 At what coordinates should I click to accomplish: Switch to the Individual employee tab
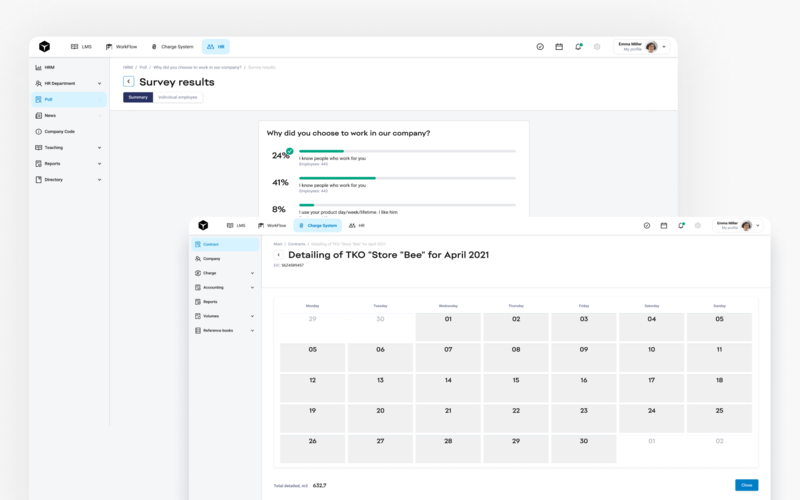click(178, 97)
